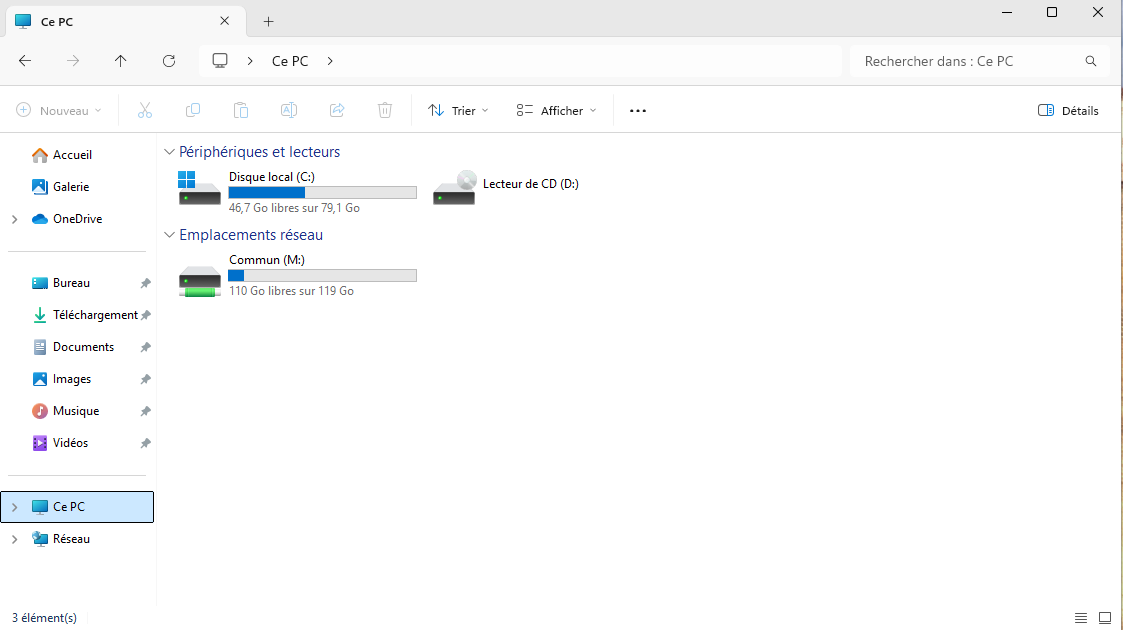Screen dimensions: 1123x630
Task: Switch to large icons view in status bar
Action: [x=1105, y=618]
